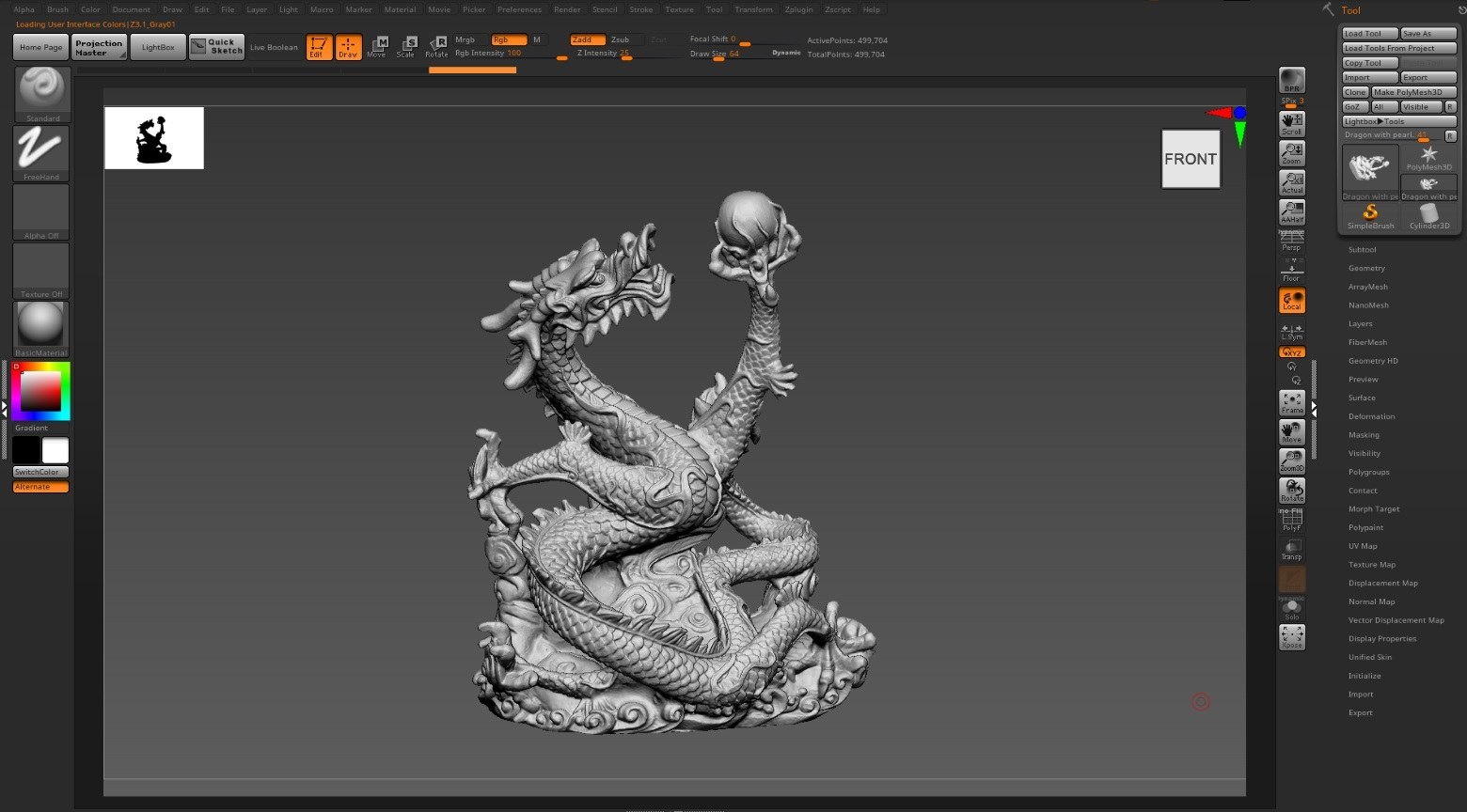
Task: Click the LightBox button
Action: (x=158, y=47)
